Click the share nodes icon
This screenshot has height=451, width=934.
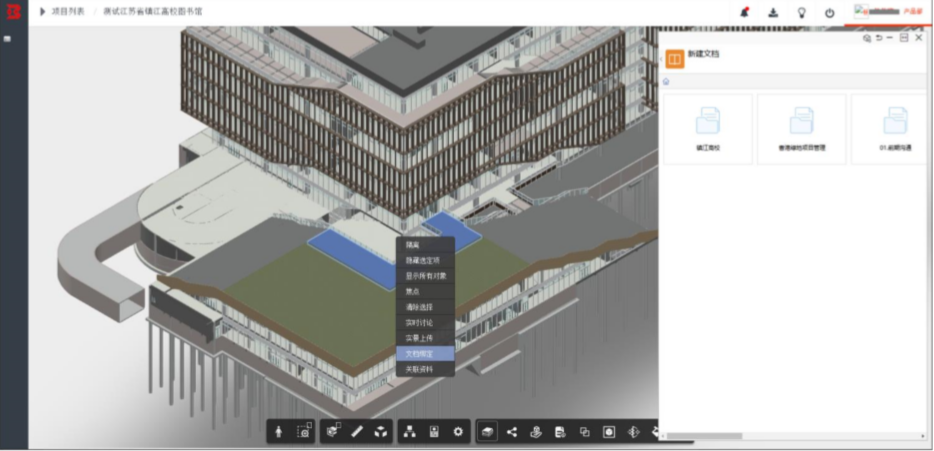(x=512, y=432)
